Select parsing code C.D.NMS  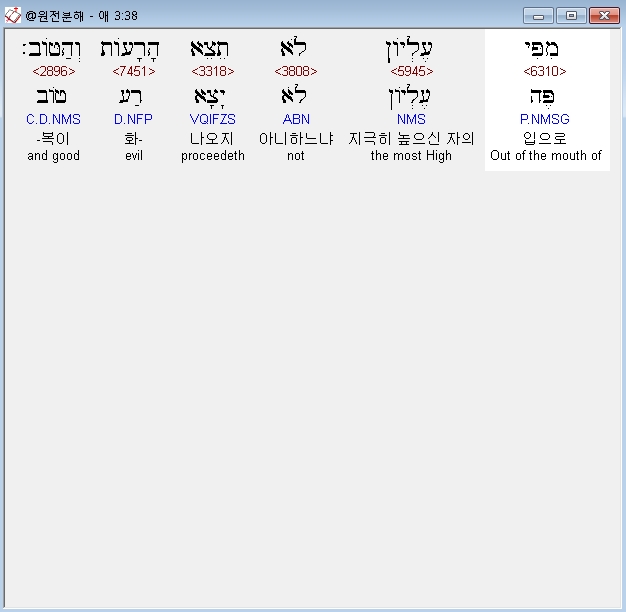[x=53, y=119]
